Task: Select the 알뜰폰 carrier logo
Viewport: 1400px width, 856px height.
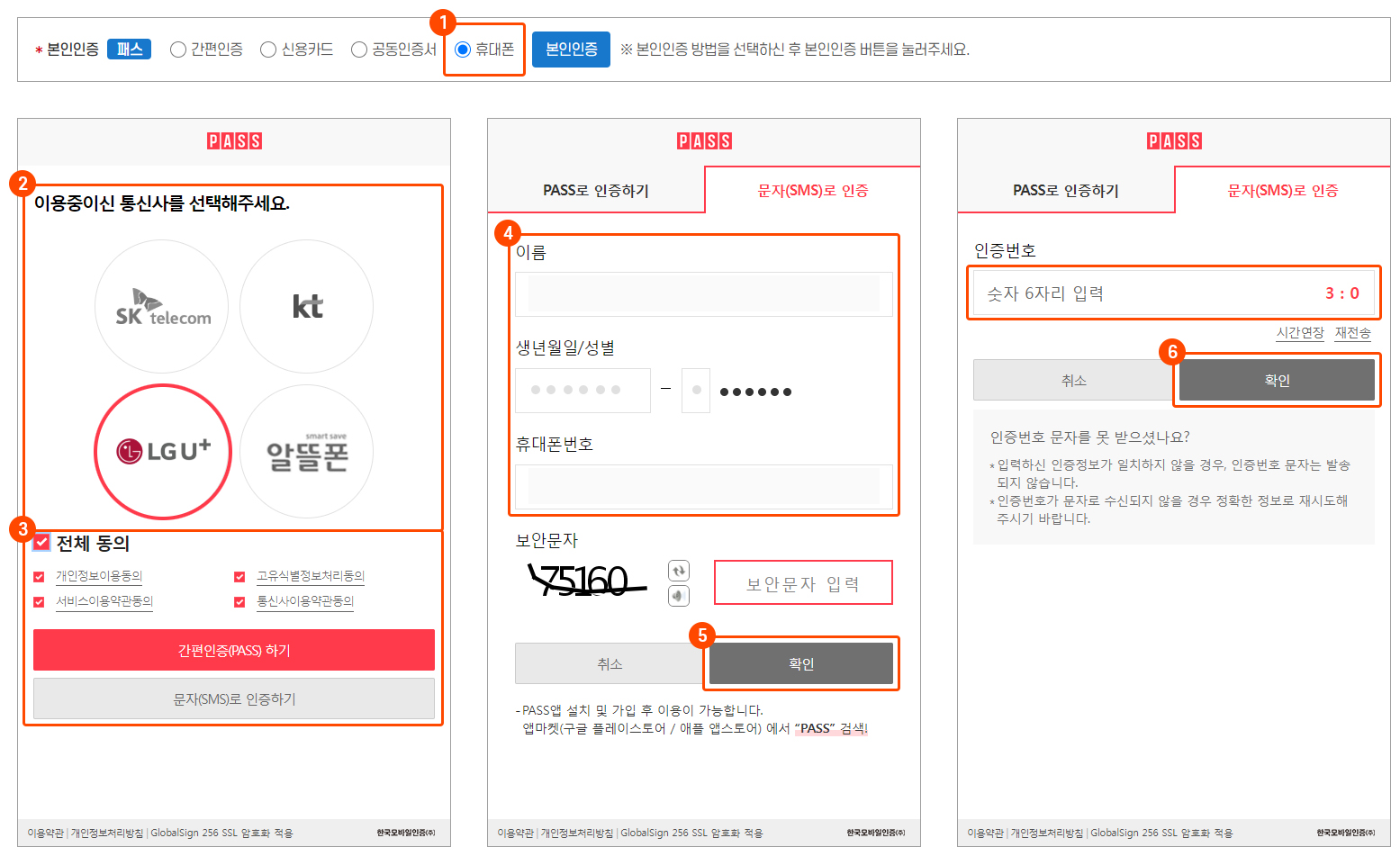Action: [307, 452]
